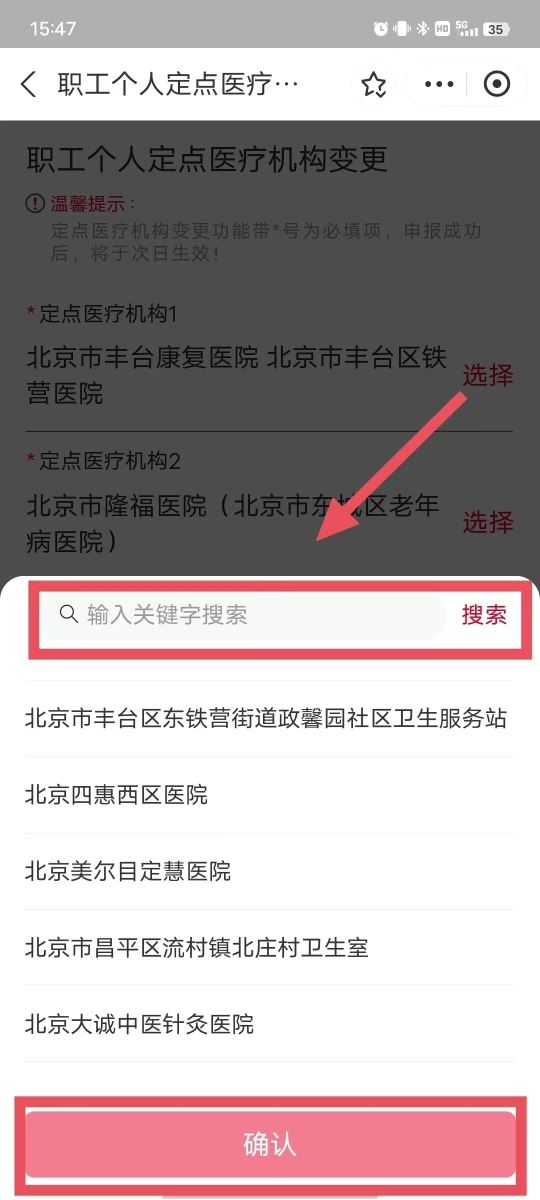Tap the battery indicator icon
This screenshot has height=1200, width=540.
coord(495,29)
